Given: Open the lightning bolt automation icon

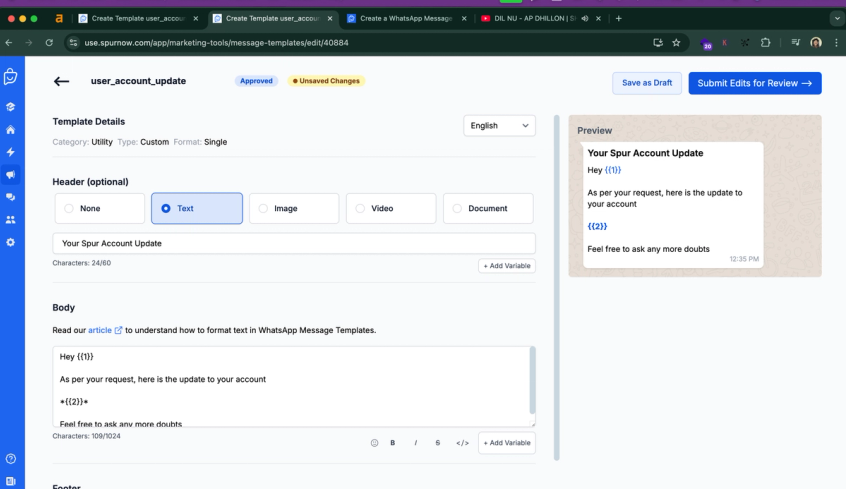Looking at the screenshot, I should tap(11, 152).
